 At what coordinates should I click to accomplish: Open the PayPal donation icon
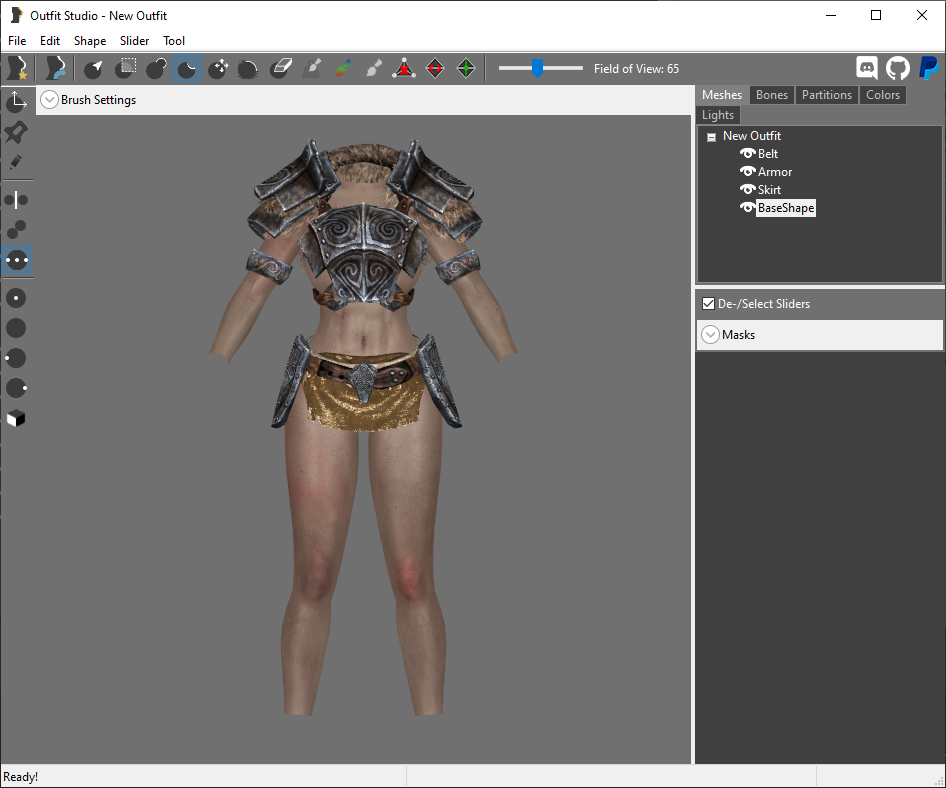coord(929,68)
